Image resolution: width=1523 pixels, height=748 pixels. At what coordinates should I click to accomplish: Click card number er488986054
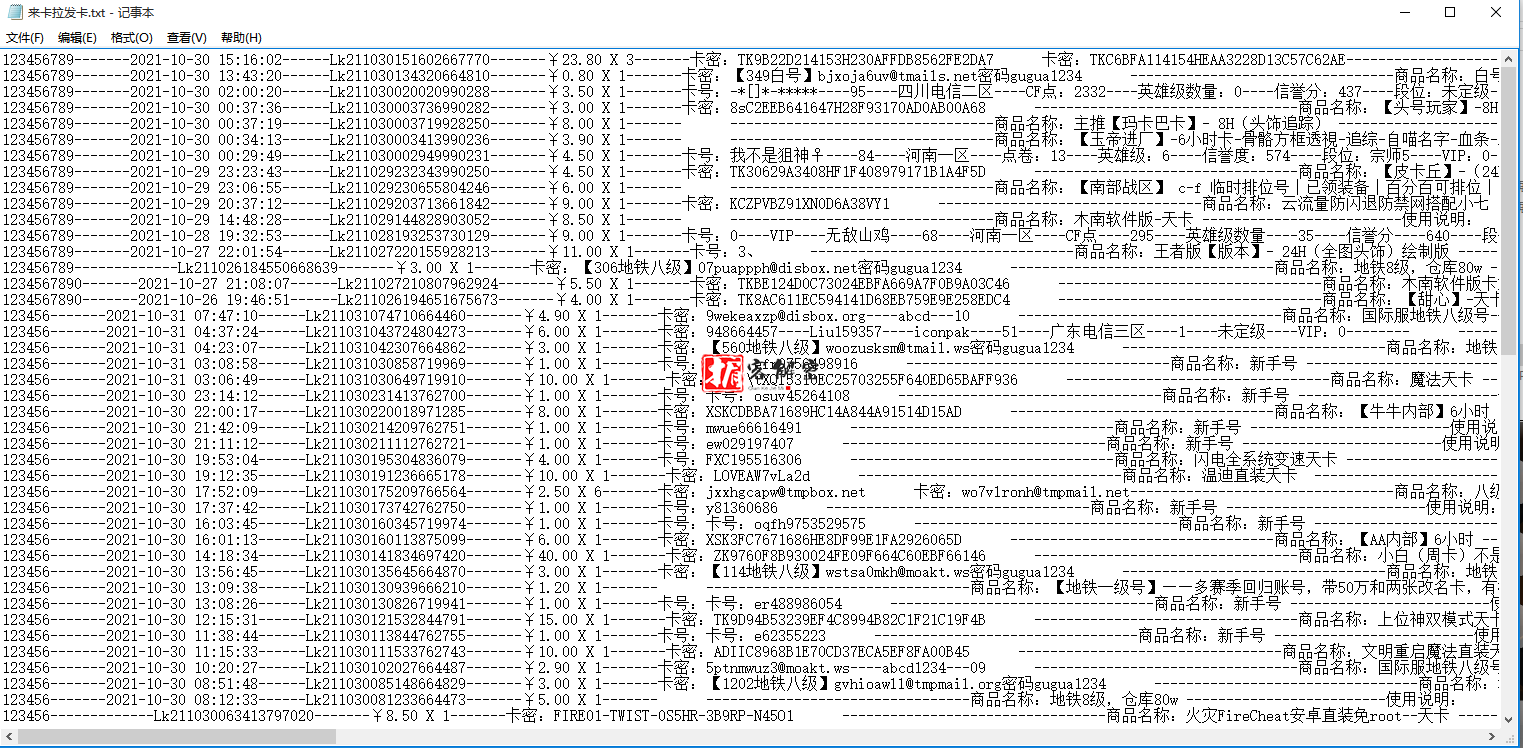[797, 604]
